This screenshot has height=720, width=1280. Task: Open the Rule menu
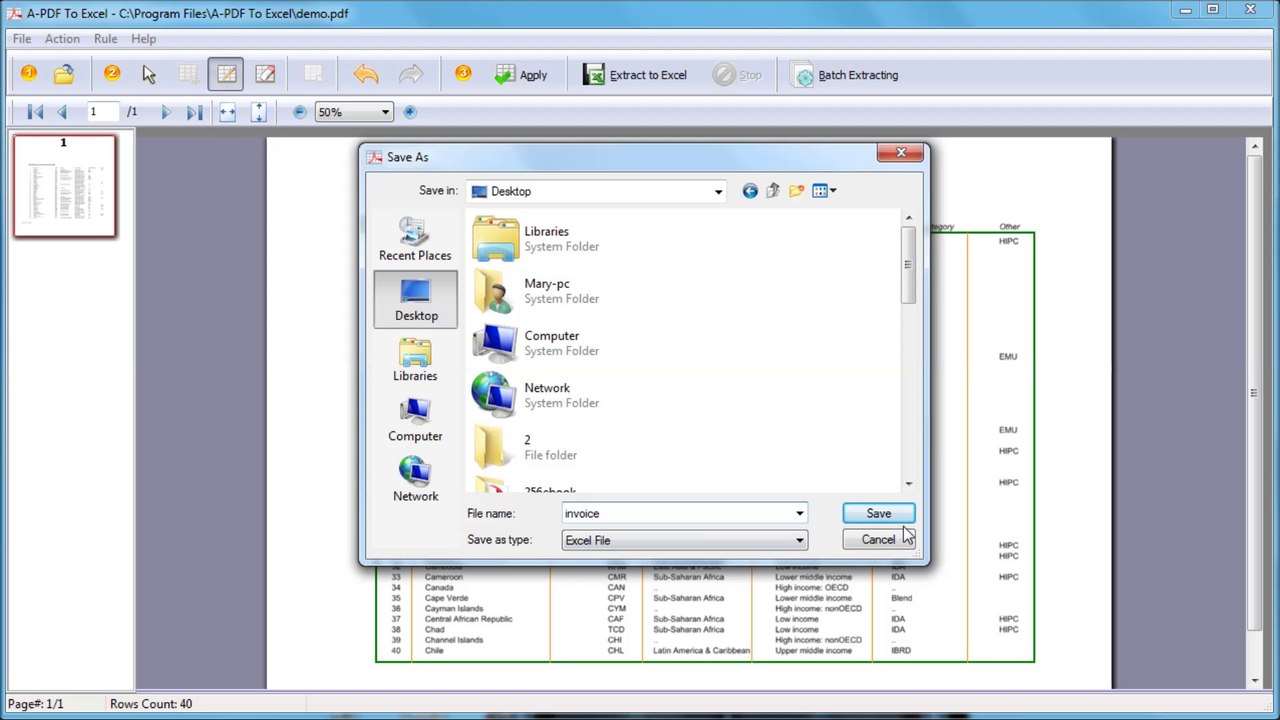click(x=105, y=39)
